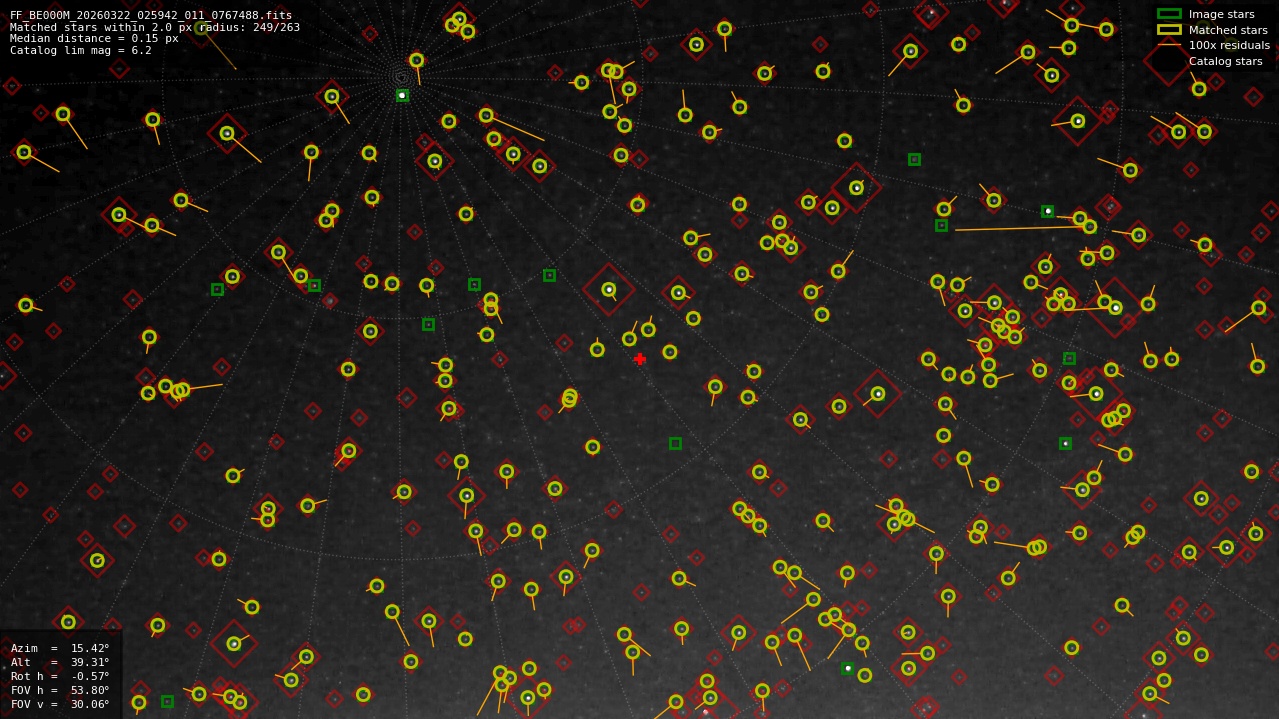Click the 'Image stars' legend label
This screenshot has height=719, width=1279.
[x=1221, y=14]
